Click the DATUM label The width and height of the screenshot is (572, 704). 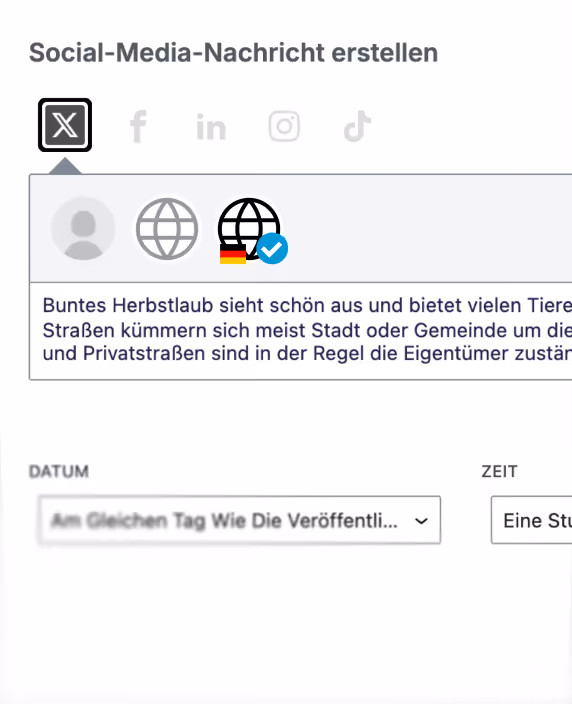[x=59, y=471]
